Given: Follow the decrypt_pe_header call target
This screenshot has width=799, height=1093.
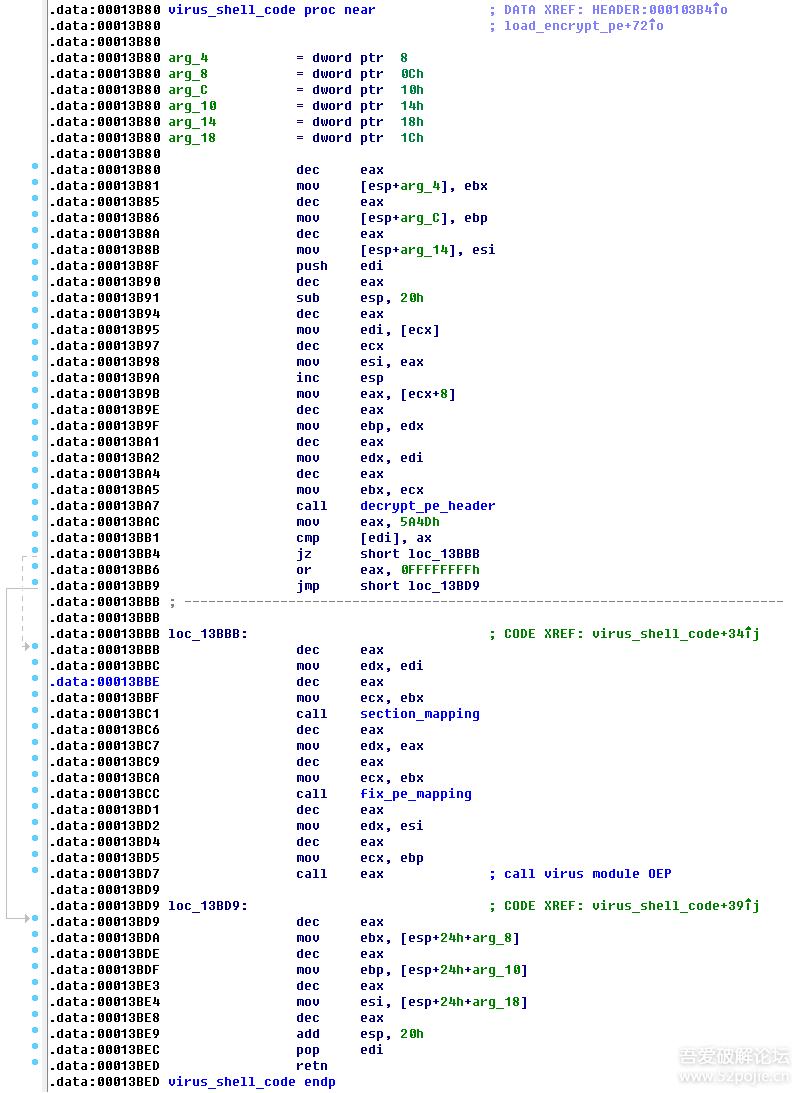Looking at the screenshot, I should tap(427, 506).
